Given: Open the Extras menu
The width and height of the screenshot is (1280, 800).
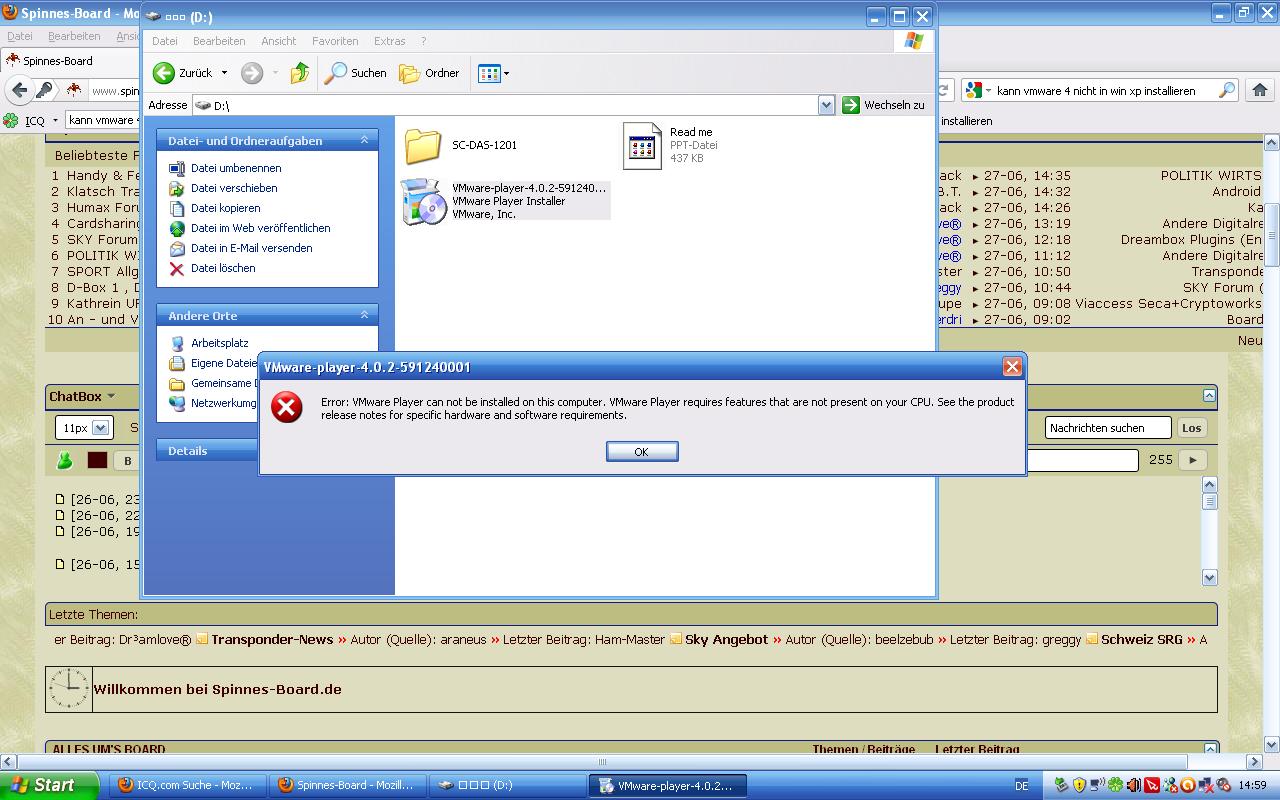Looking at the screenshot, I should pyautogui.click(x=389, y=41).
